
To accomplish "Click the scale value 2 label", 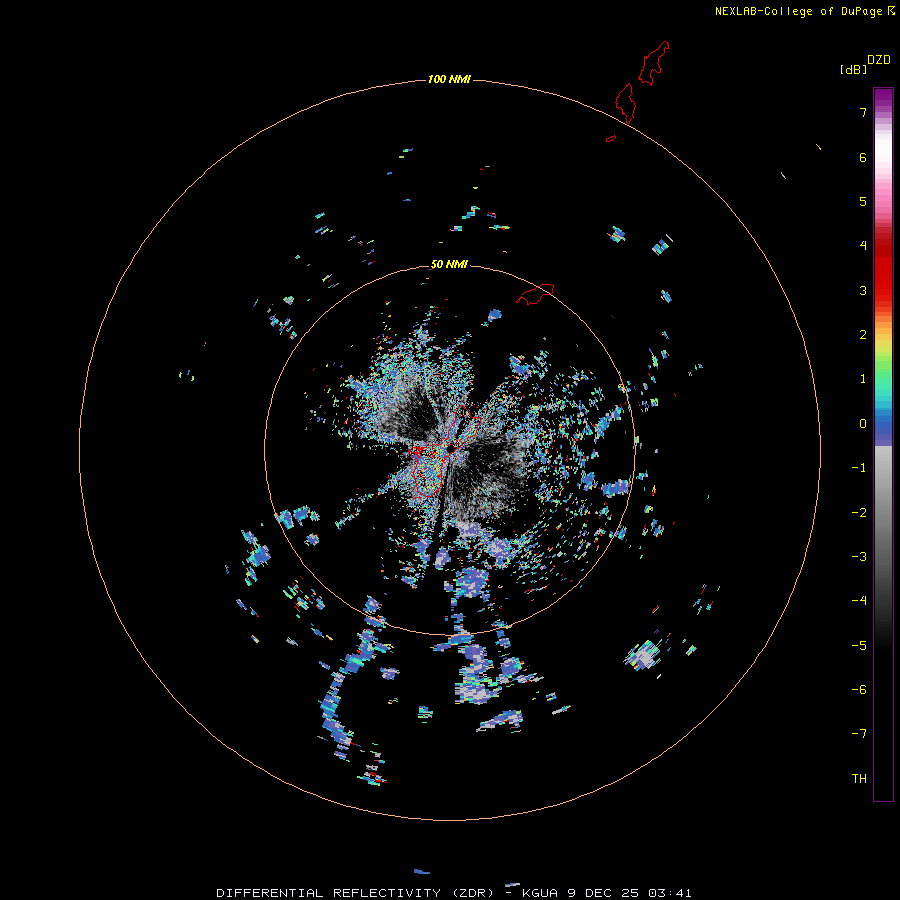I will pos(863,335).
